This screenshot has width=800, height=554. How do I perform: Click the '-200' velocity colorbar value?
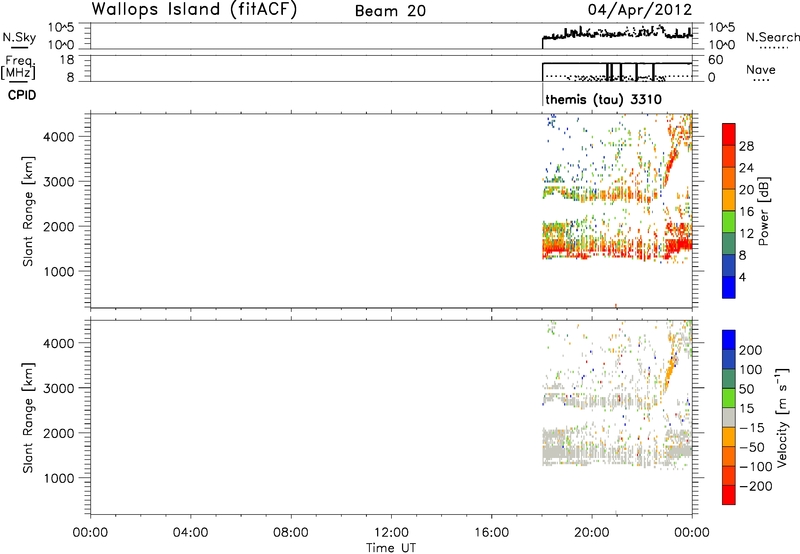[x=756, y=486]
